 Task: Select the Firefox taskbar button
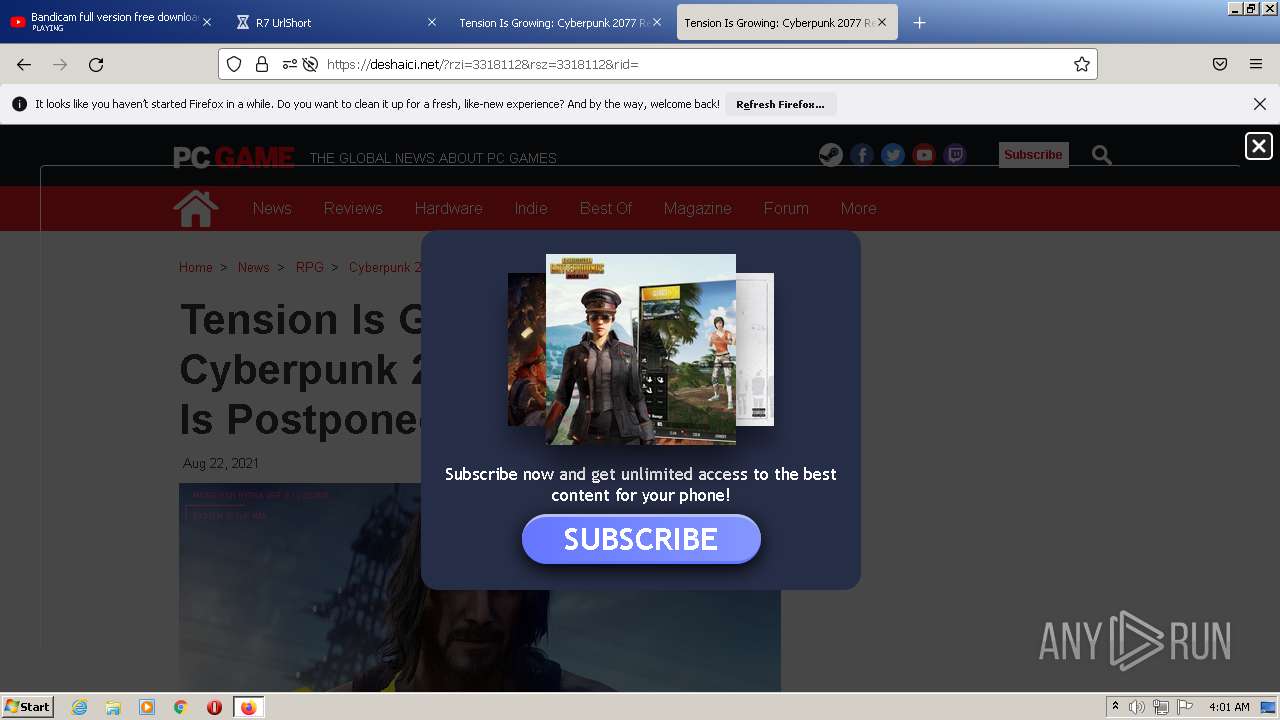pyautogui.click(x=248, y=707)
